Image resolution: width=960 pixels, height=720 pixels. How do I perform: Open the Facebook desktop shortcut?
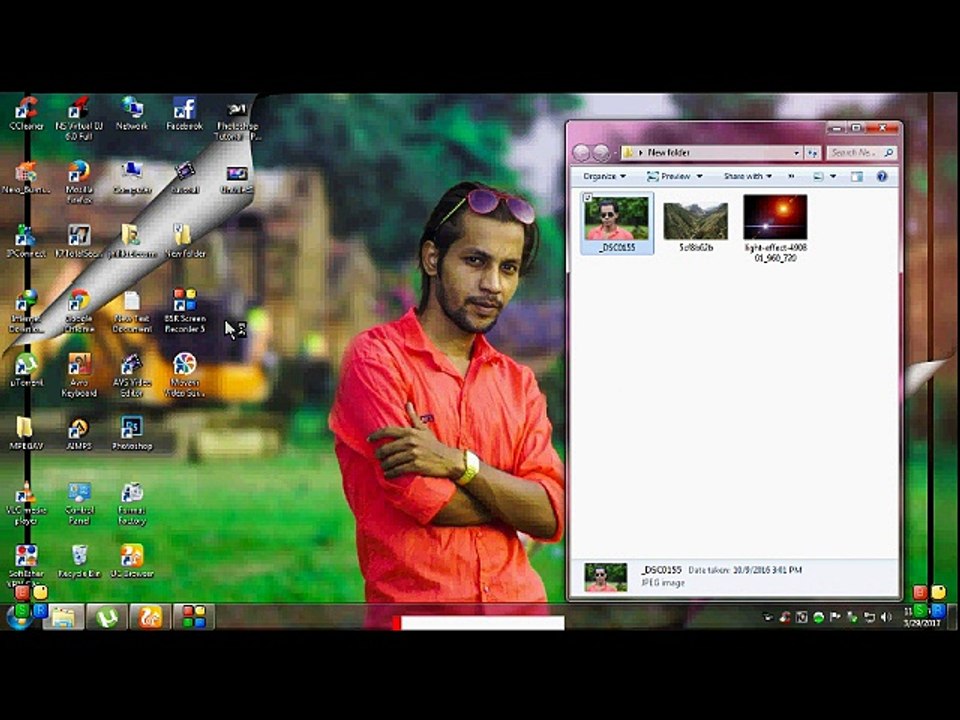click(184, 114)
